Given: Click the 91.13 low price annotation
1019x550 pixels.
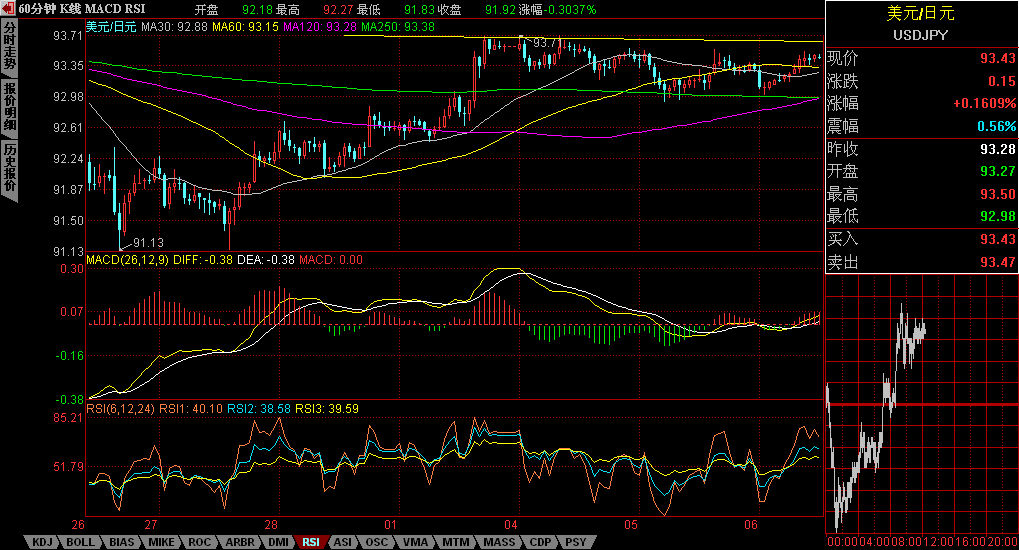Looking at the screenshot, I should (149, 243).
